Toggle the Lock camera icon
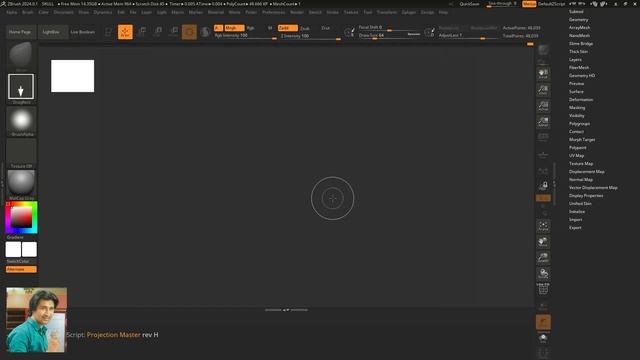The width and height of the screenshot is (640, 360). click(543, 186)
